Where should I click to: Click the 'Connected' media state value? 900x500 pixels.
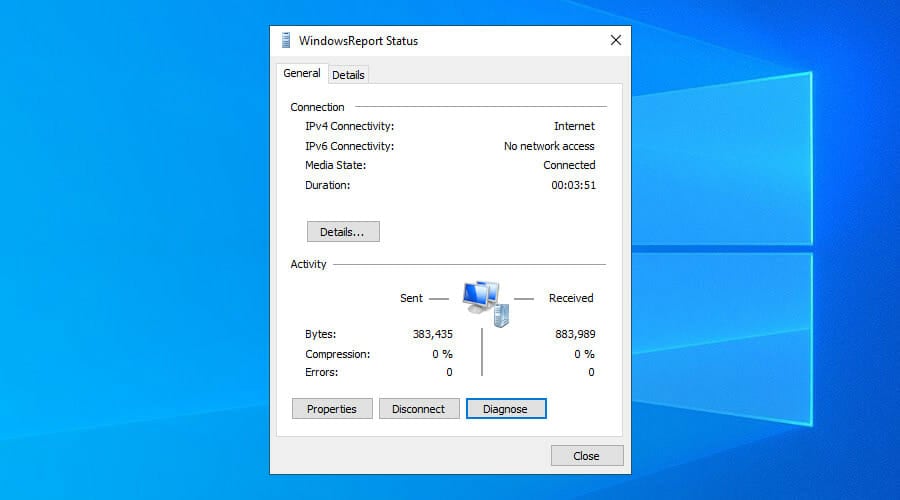pyautogui.click(x=569, y=165)
